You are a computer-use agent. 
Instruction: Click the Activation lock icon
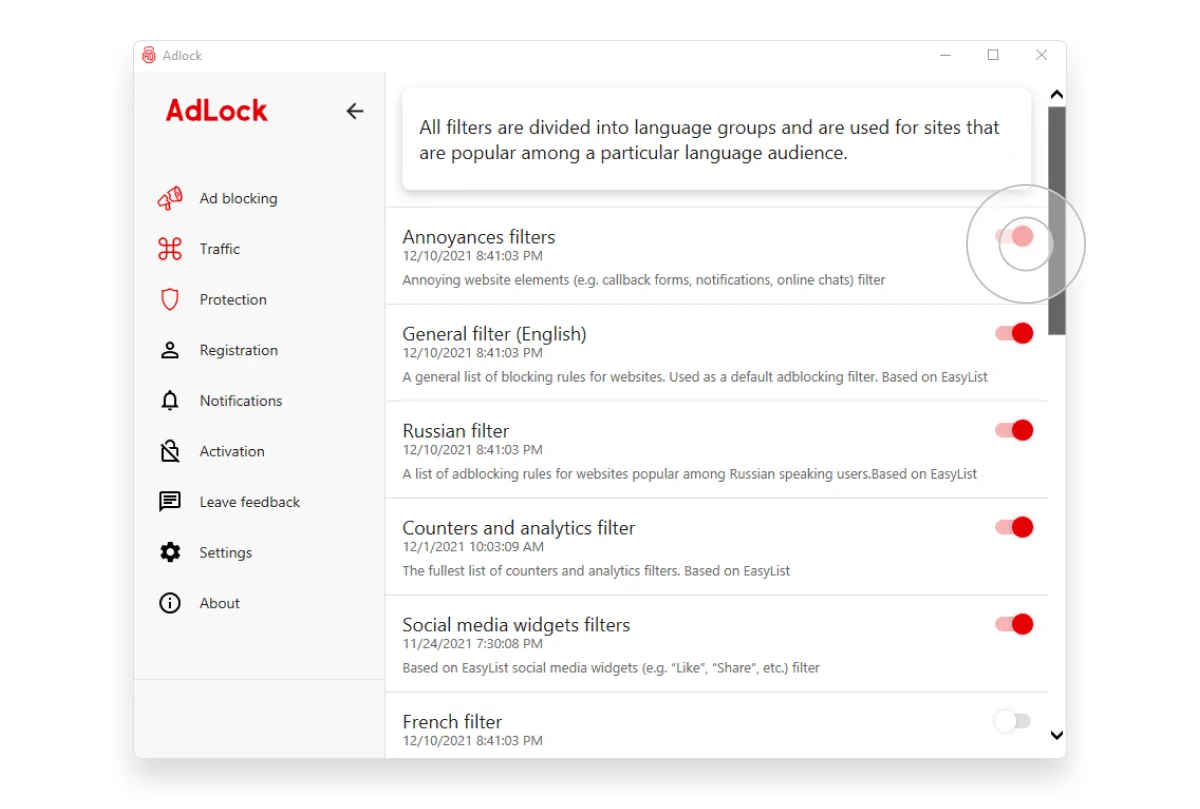tap(170, 451)
